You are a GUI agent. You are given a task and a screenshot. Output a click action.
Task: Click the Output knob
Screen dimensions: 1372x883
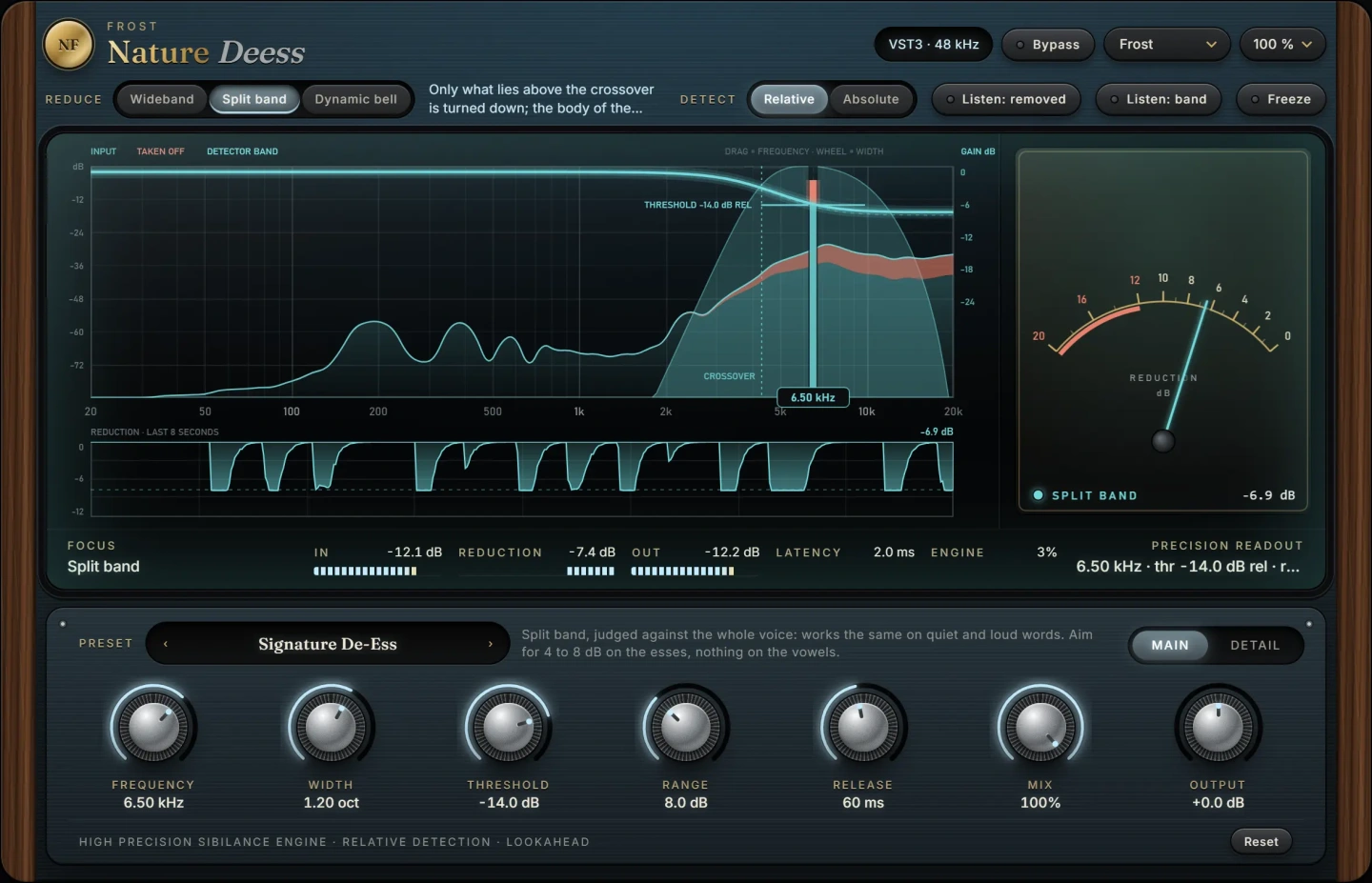pyautogui.click(x=1218, y=728)
